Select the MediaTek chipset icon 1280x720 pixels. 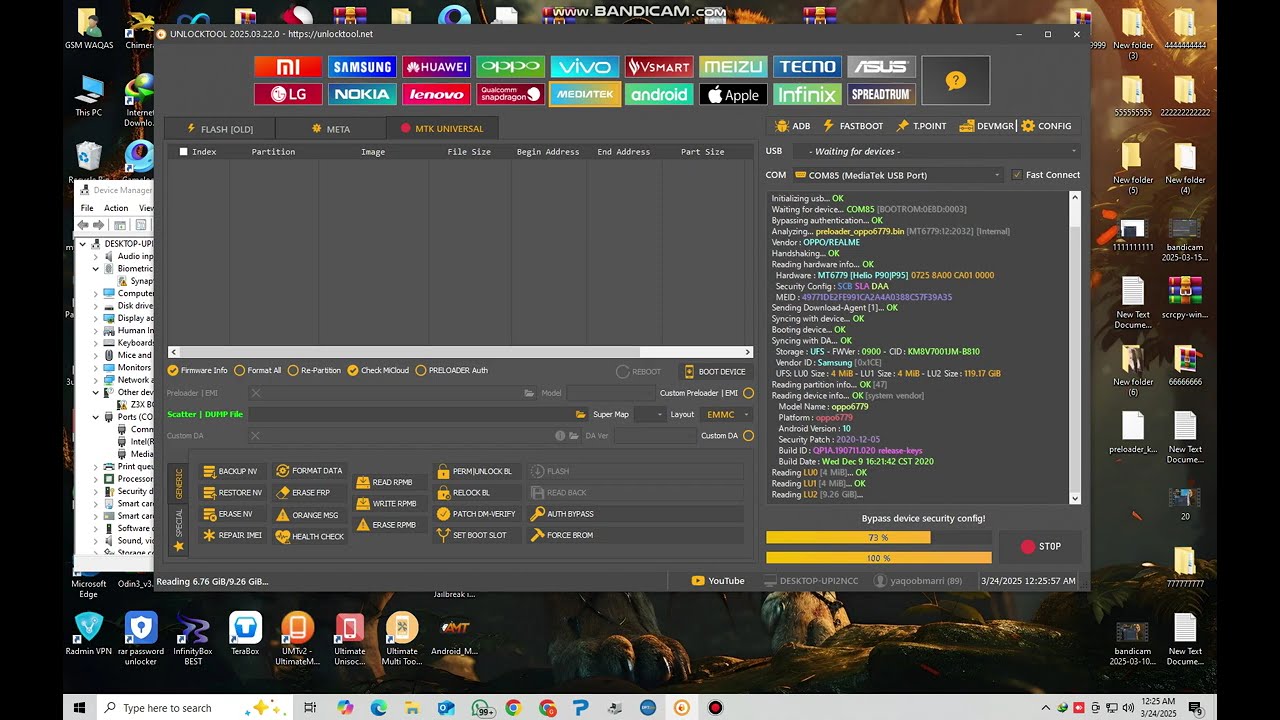[584, 94]
